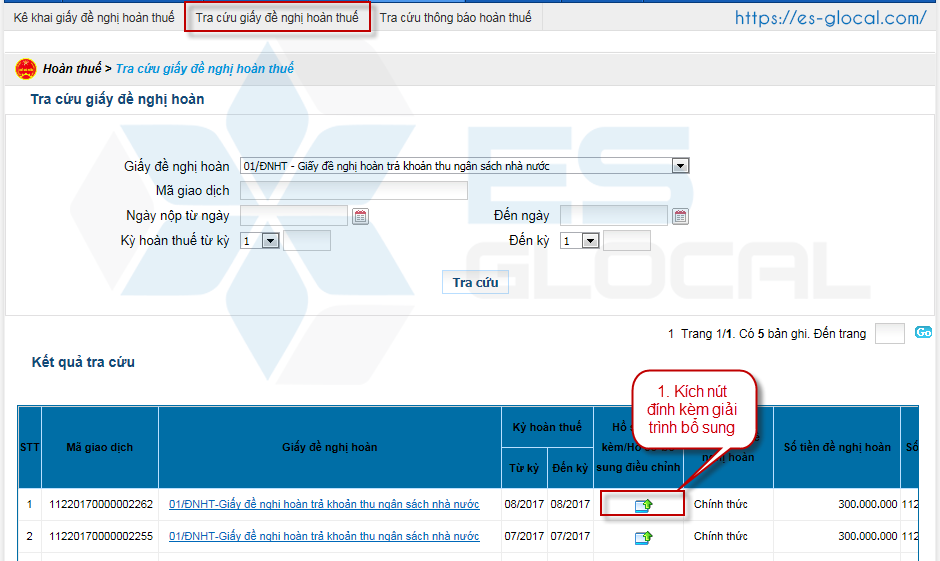The height and width of the screenshot is (561, 940).
Task: Click the 'Giấy đề nghị hoàn' column header
Action: pyautogui.click(x=330, y=447)
